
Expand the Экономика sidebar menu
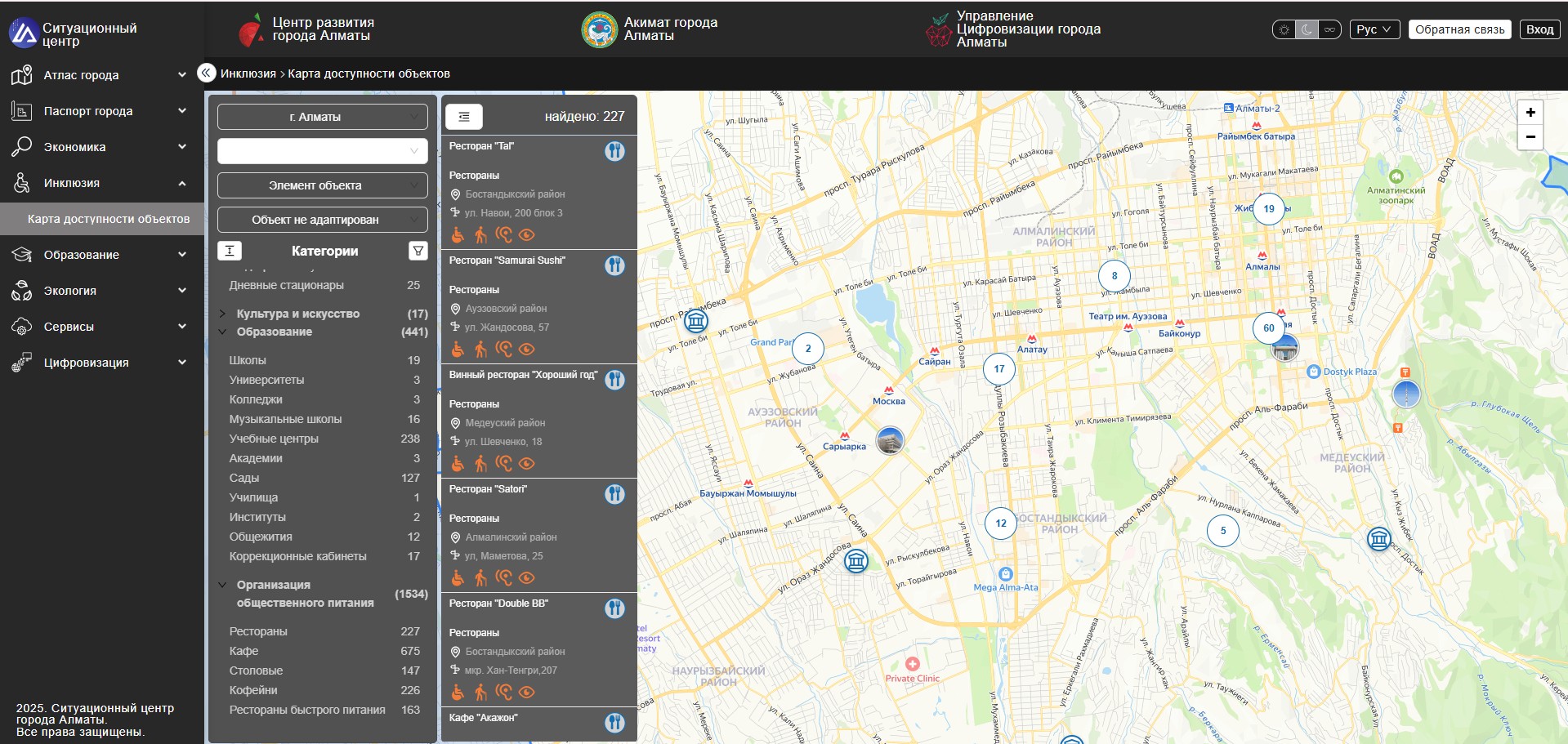click(x=98, y=147)
